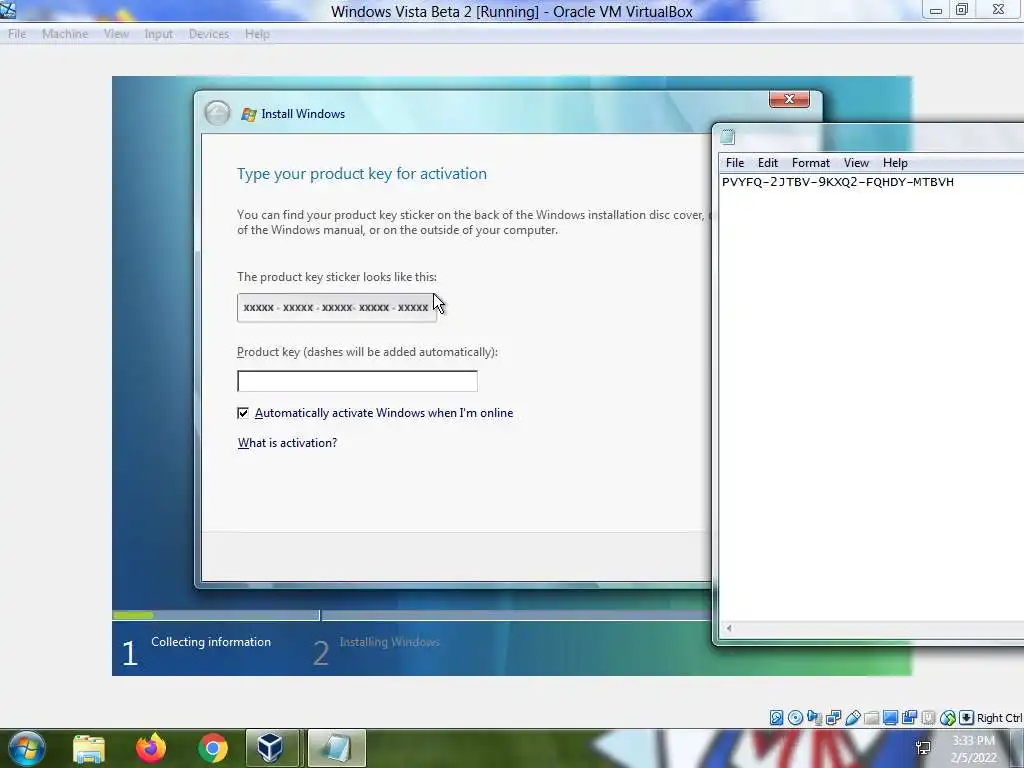1024x768 pixels.
Task: Open the VirtualBox Input menu
Action: coord(159,34)
